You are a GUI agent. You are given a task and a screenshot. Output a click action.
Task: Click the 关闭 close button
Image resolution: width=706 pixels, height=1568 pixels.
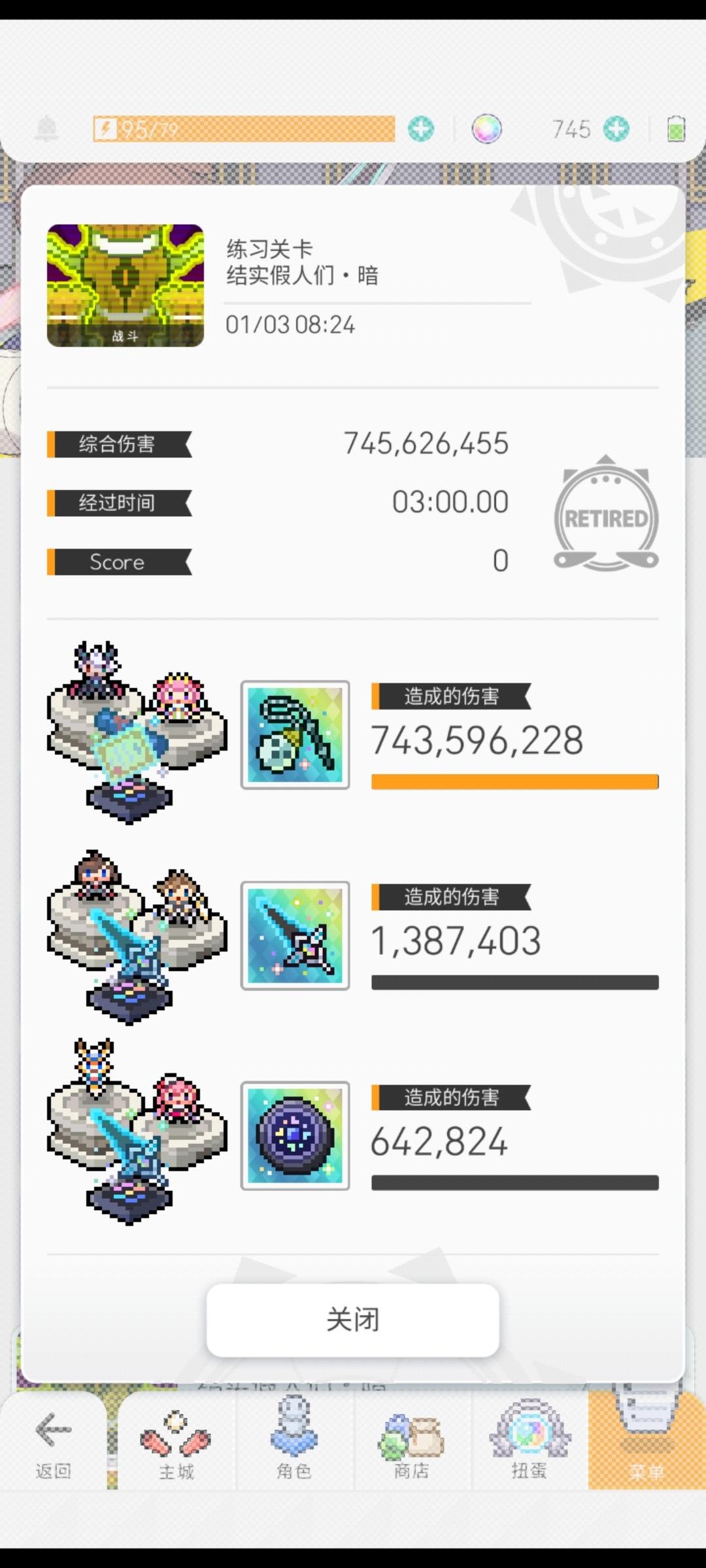[x=353, y=1320]
